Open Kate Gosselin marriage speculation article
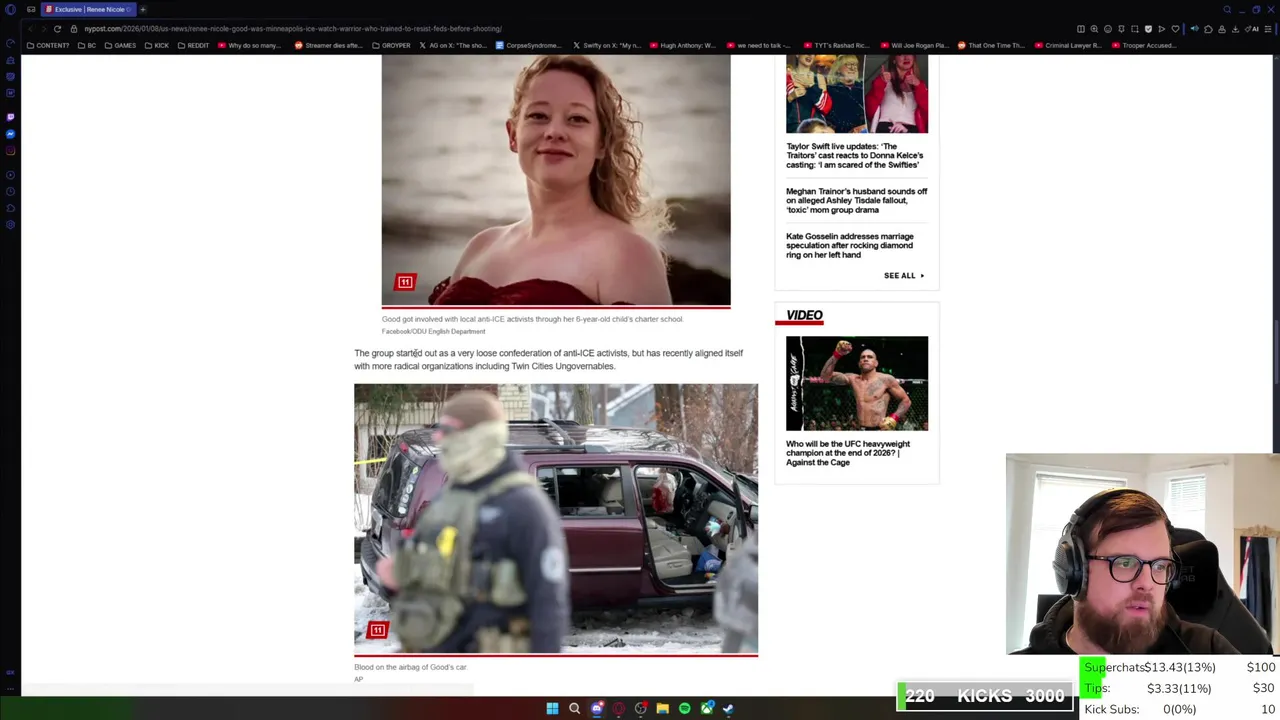The image size is (1280, 720). 850,246
